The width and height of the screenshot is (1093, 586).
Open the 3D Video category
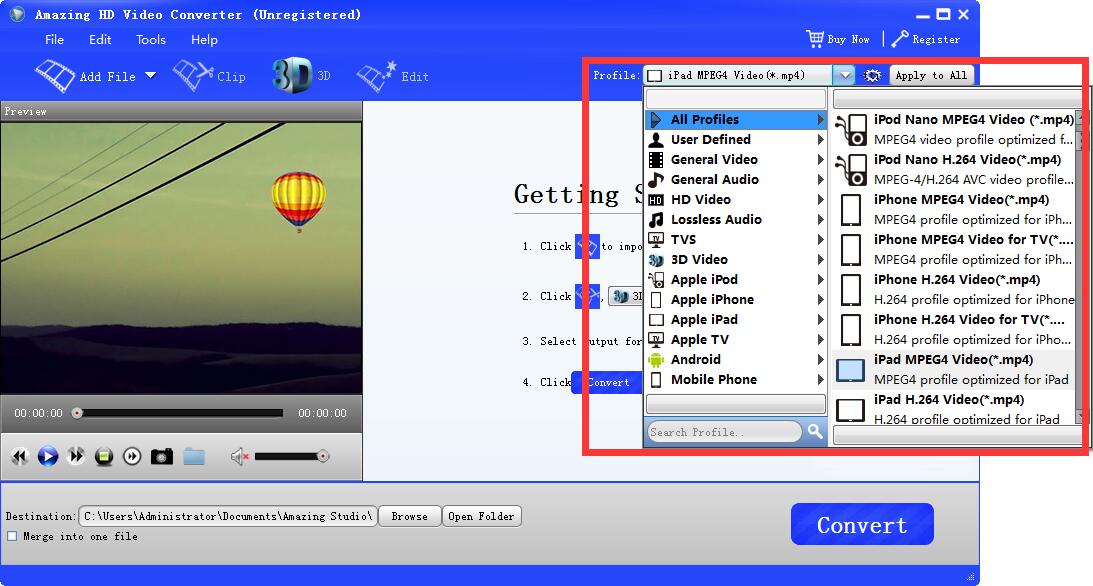735,259
